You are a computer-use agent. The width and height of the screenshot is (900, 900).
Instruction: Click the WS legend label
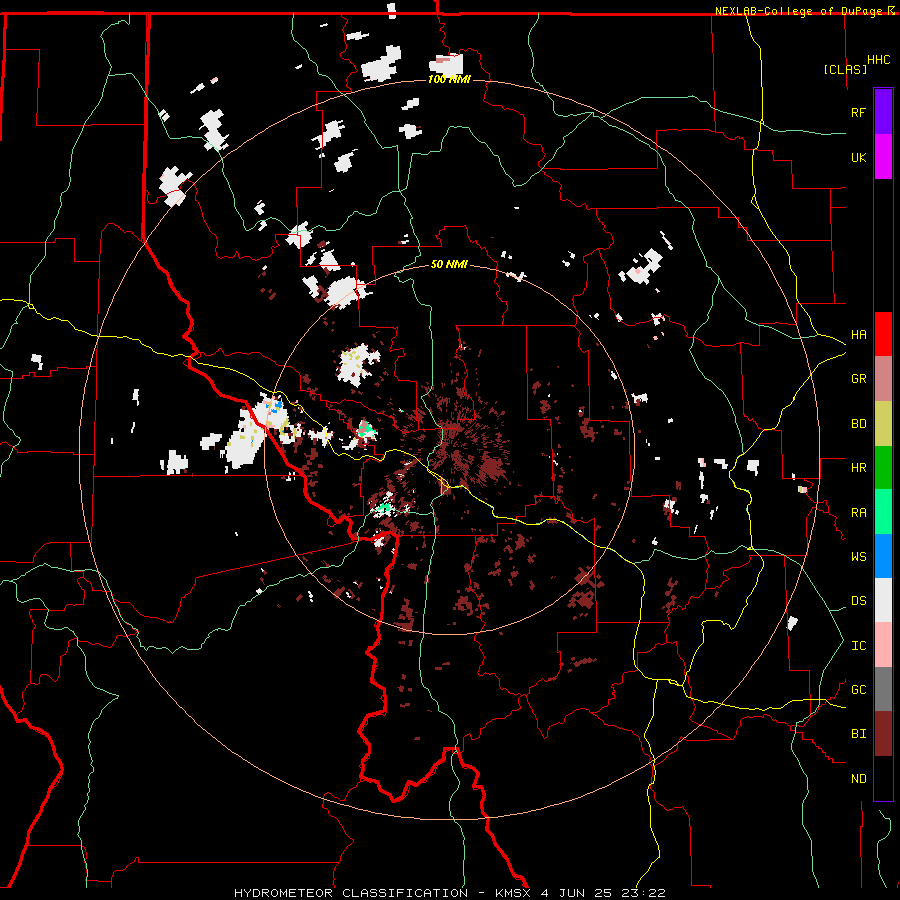pos(858,557)
